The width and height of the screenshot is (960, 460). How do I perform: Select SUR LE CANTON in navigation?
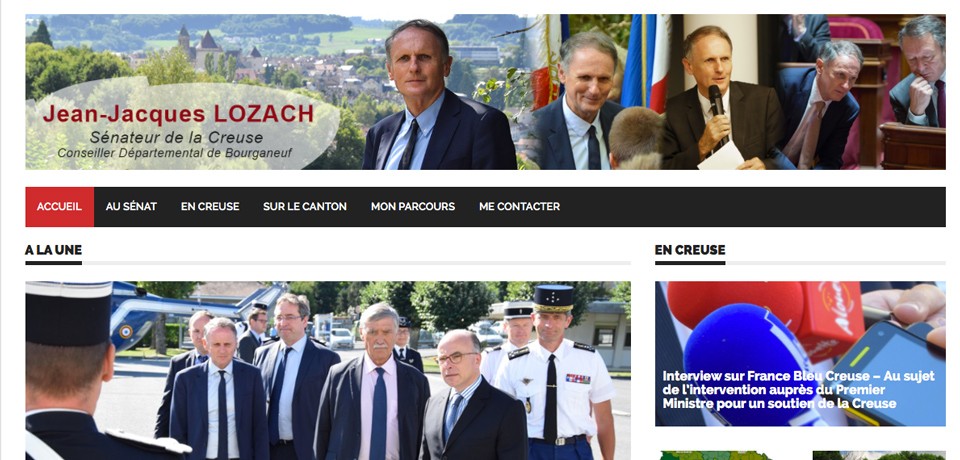pyautogui.click(x=305, y=206)
